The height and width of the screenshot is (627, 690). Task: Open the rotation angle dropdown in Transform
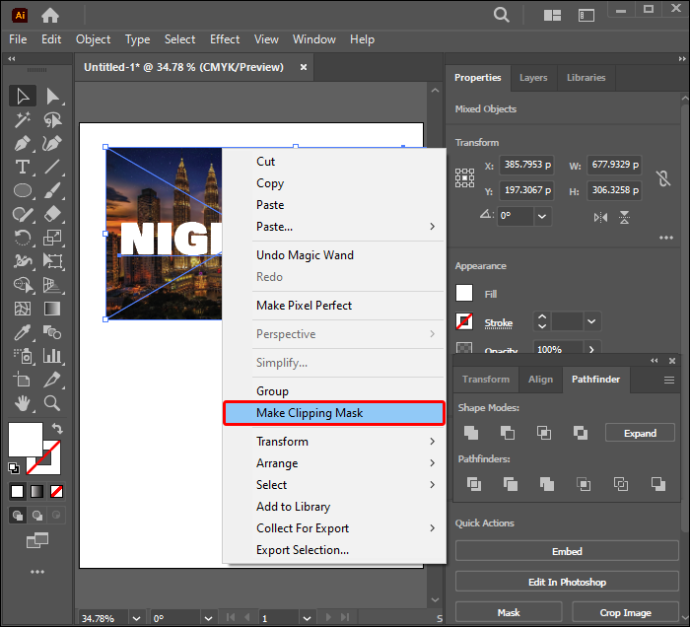click(542, 216)
